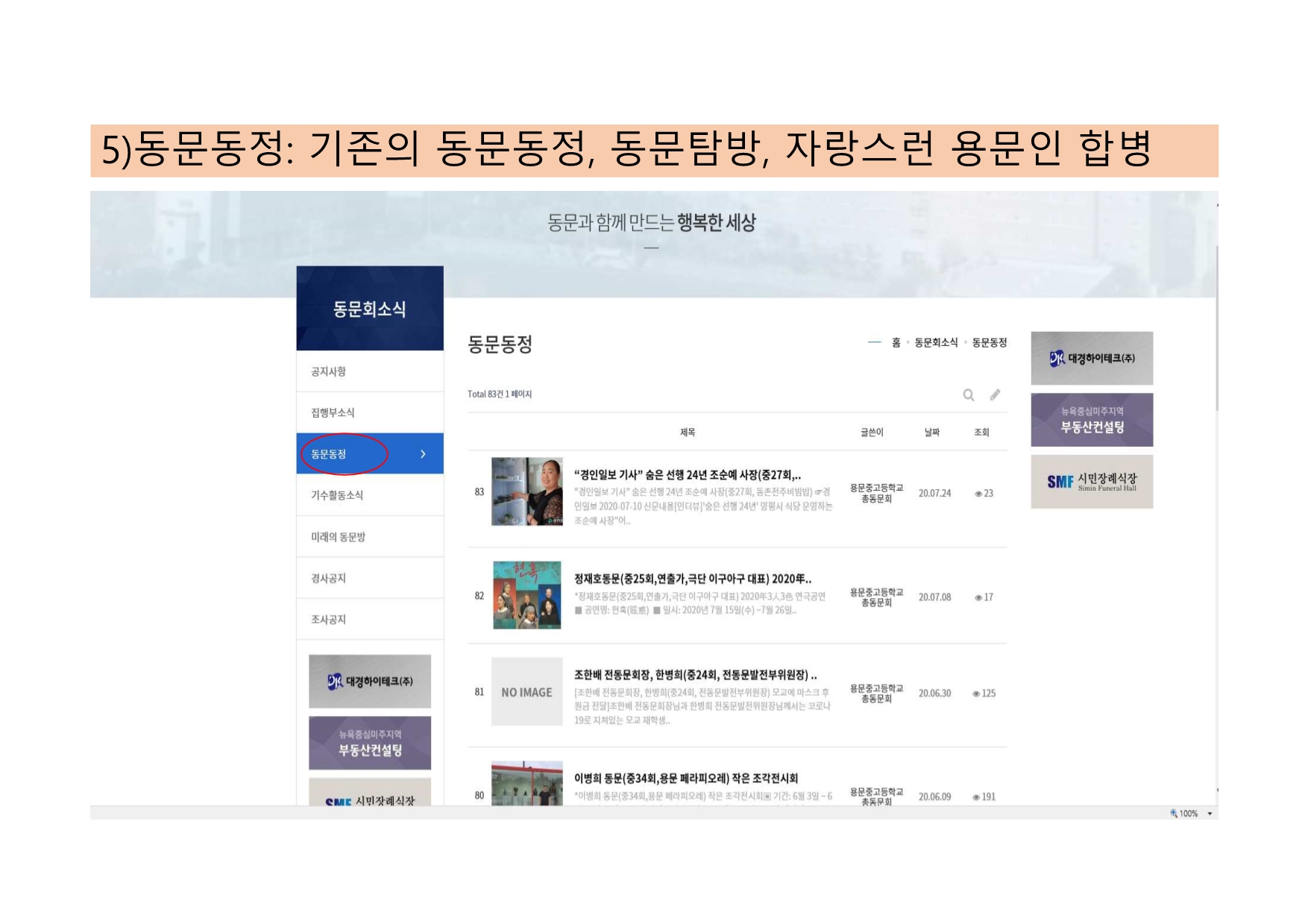Click the chevron next to 동문동정
1308x924 pixels.
423,453
